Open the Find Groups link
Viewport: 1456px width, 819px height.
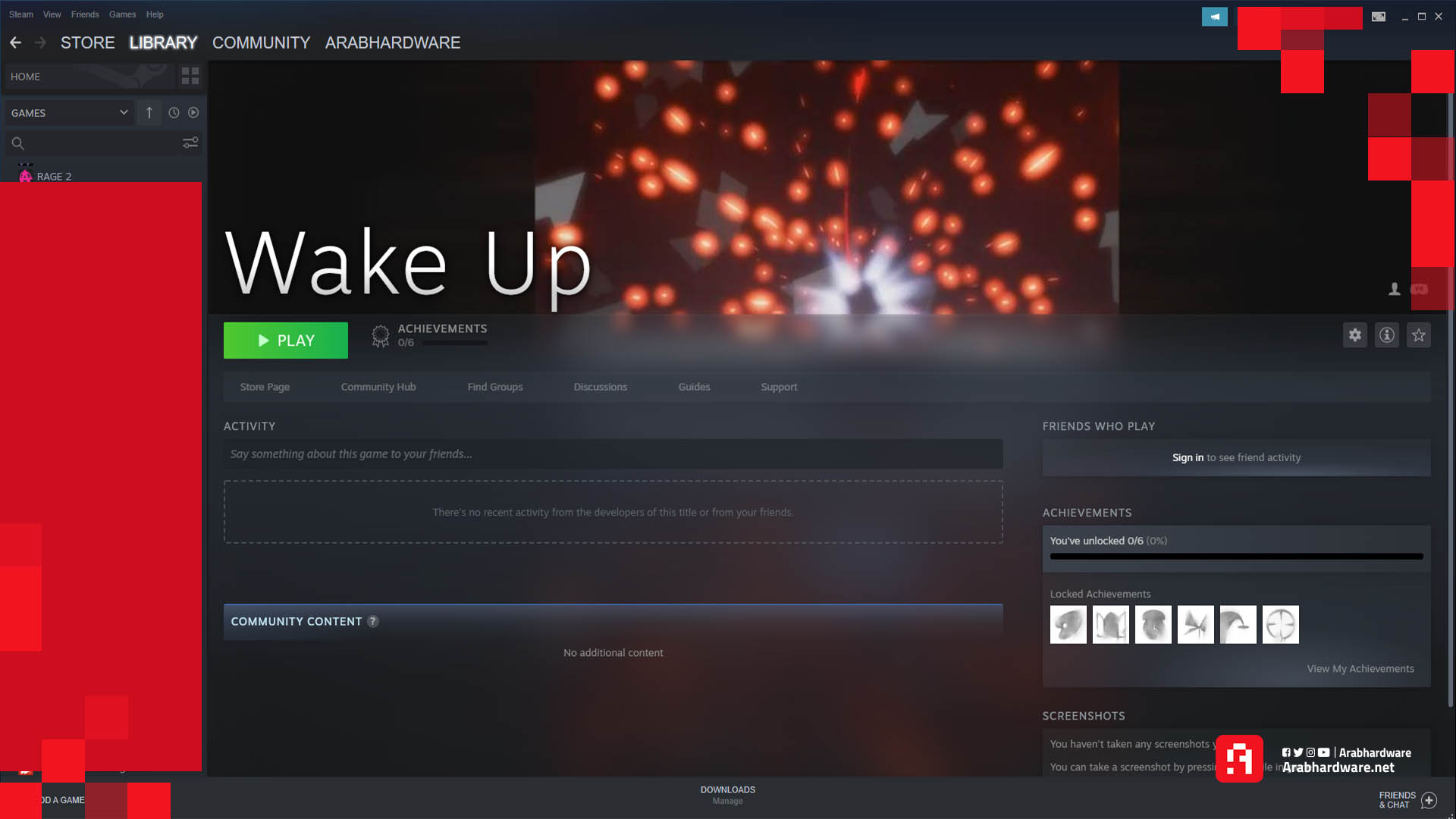click(x=495, y=387)
